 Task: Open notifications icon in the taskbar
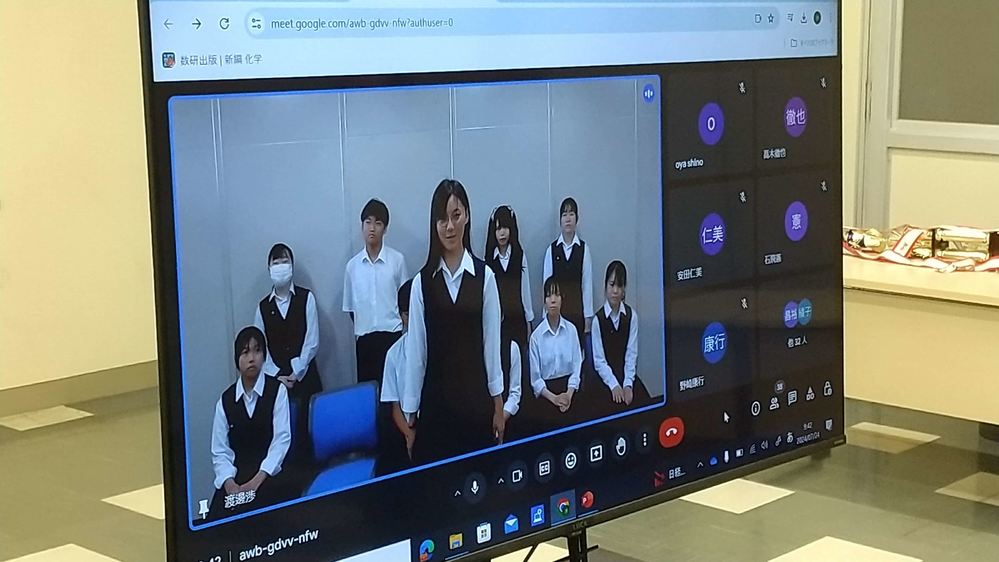click(829, 424)
